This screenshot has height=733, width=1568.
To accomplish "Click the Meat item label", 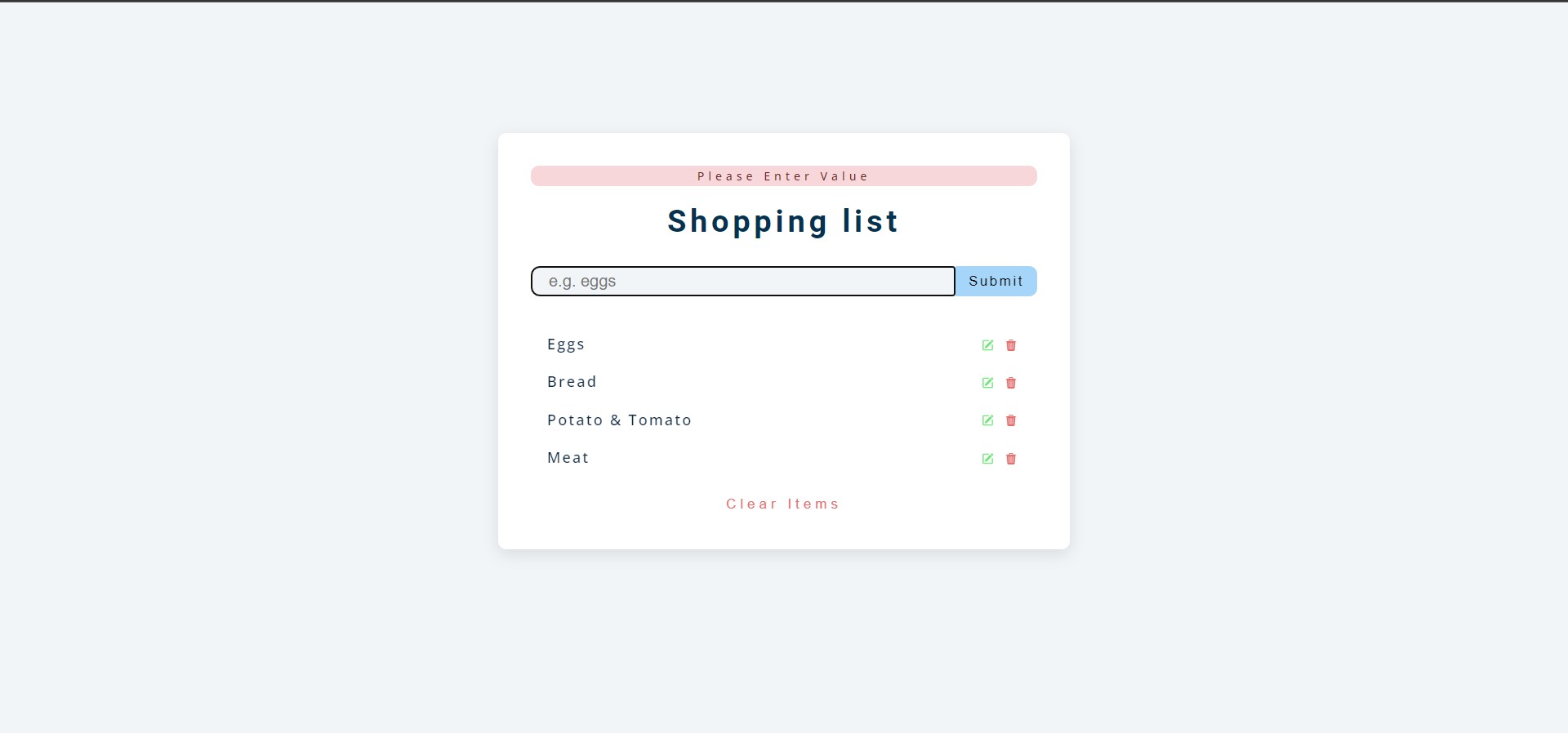I will click(568, 457).
